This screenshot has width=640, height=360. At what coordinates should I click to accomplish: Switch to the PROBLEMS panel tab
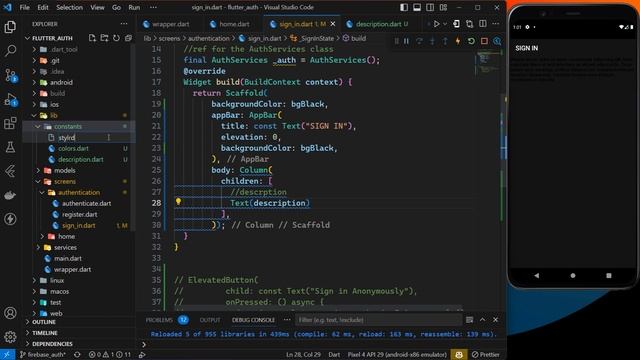click(x=159, y=320)
